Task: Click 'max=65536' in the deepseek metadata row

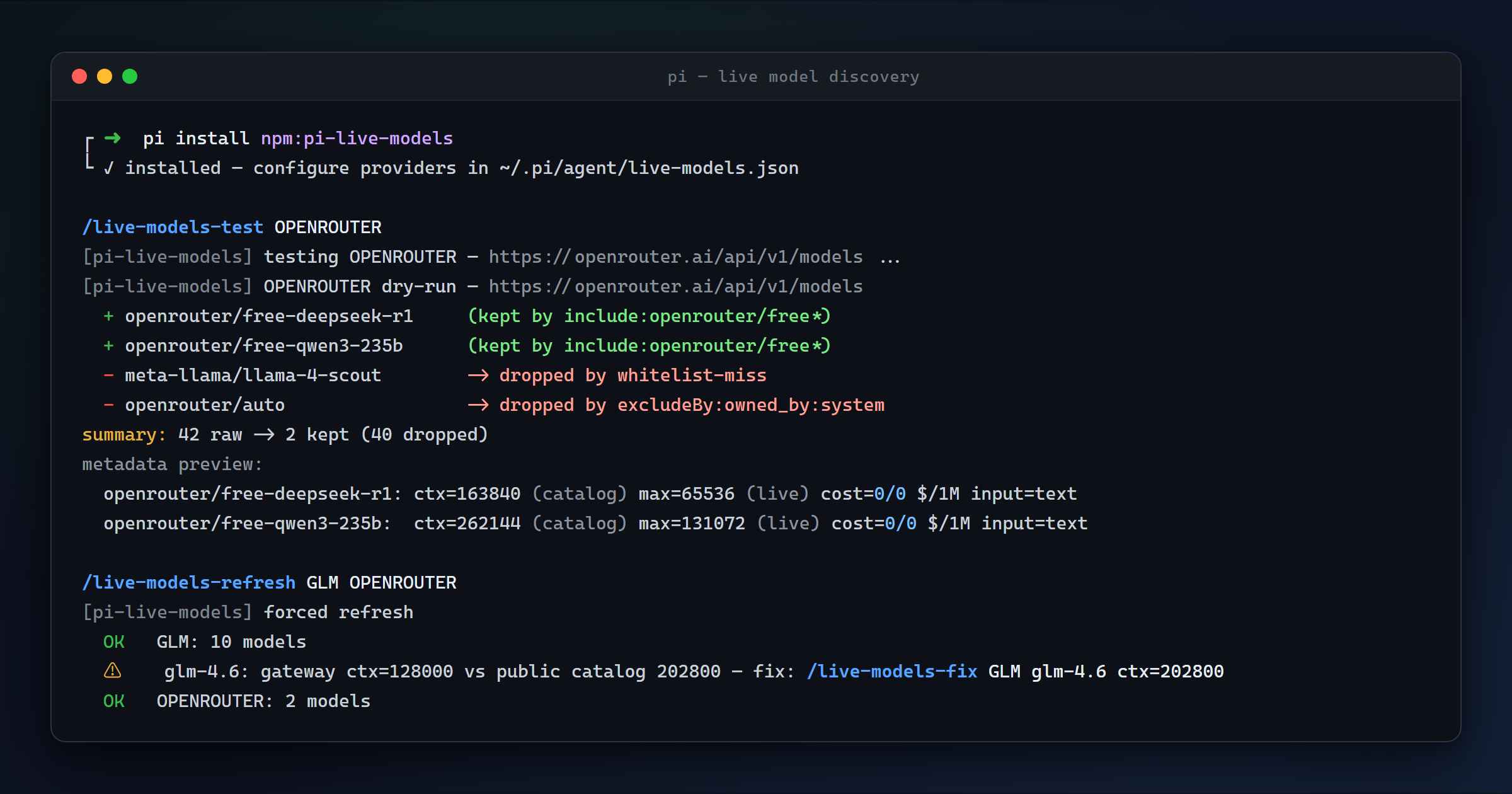Action: click(687, 494)
